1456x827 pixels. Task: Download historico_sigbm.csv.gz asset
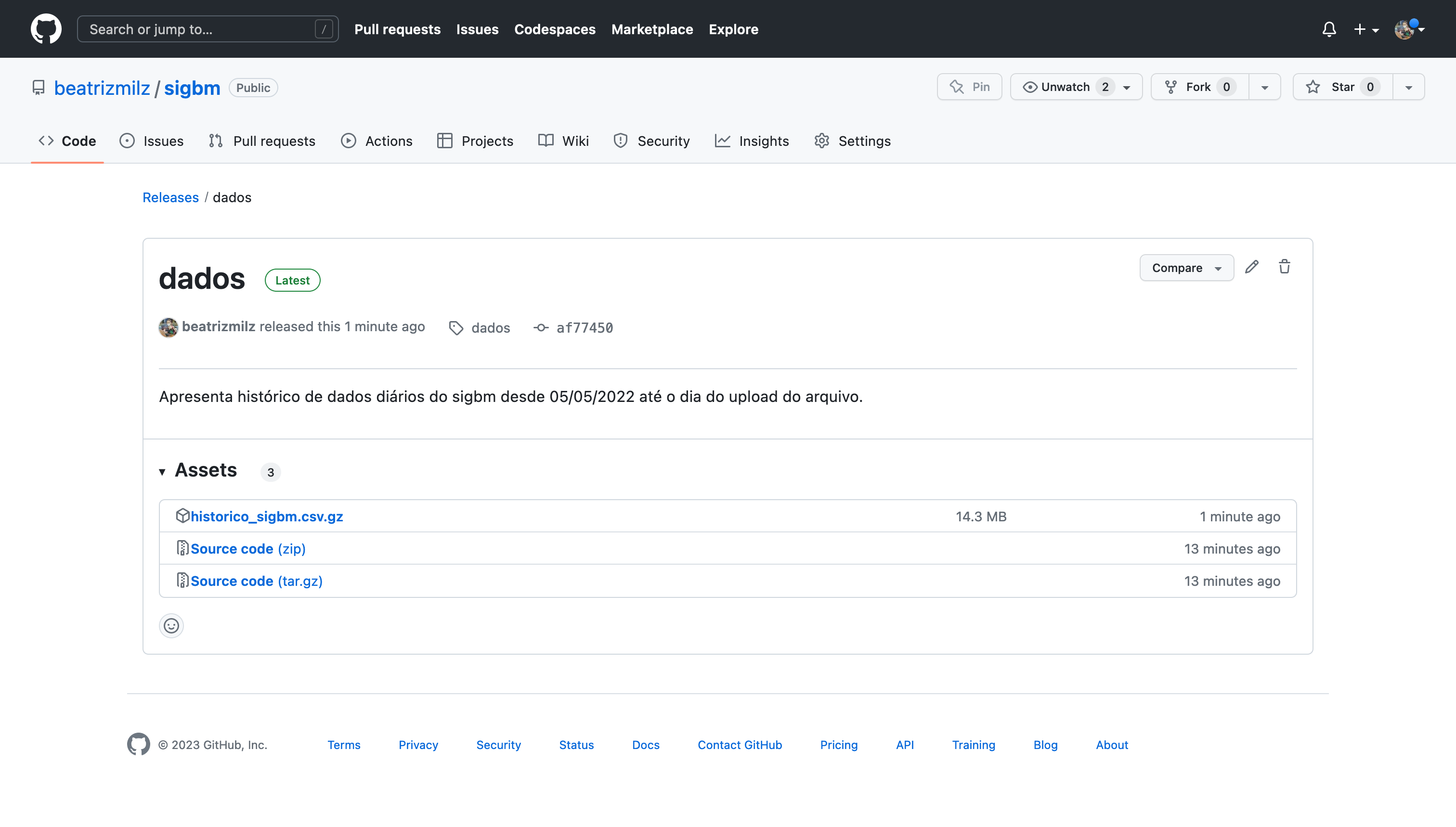pyautogui.click(x=266, y=517)
